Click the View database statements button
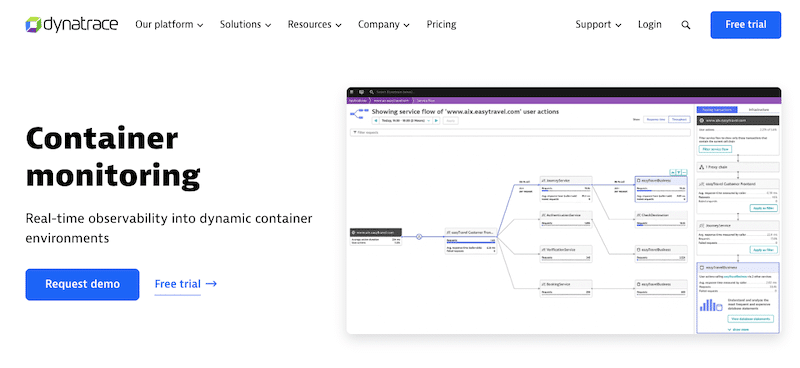This screenshot has height=368, width=800. point(751,319)
